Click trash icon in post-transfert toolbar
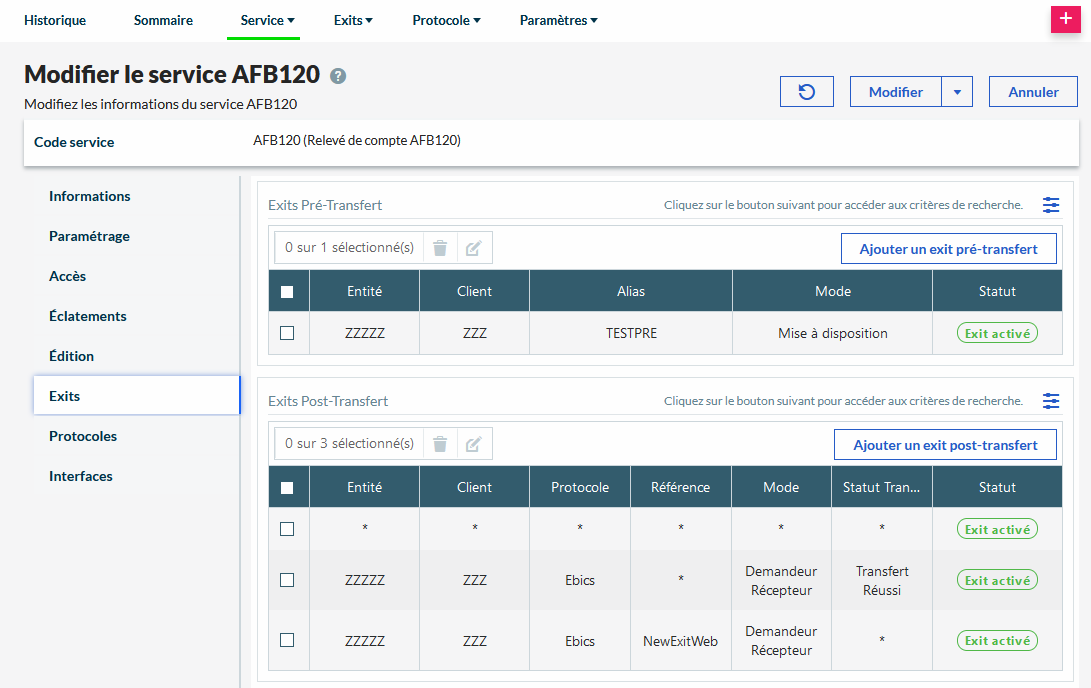Image resolution: width=1091 pixels, height=688 pixels. pyautogui.click(x=440, y=444)
